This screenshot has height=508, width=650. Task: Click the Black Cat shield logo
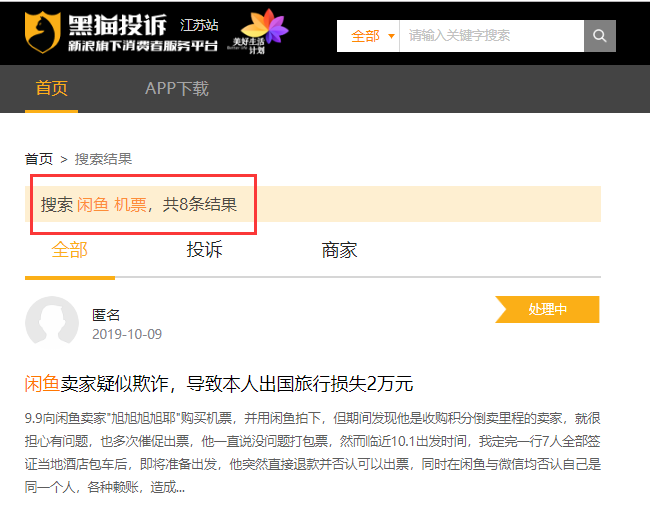[x=43, y=32]
